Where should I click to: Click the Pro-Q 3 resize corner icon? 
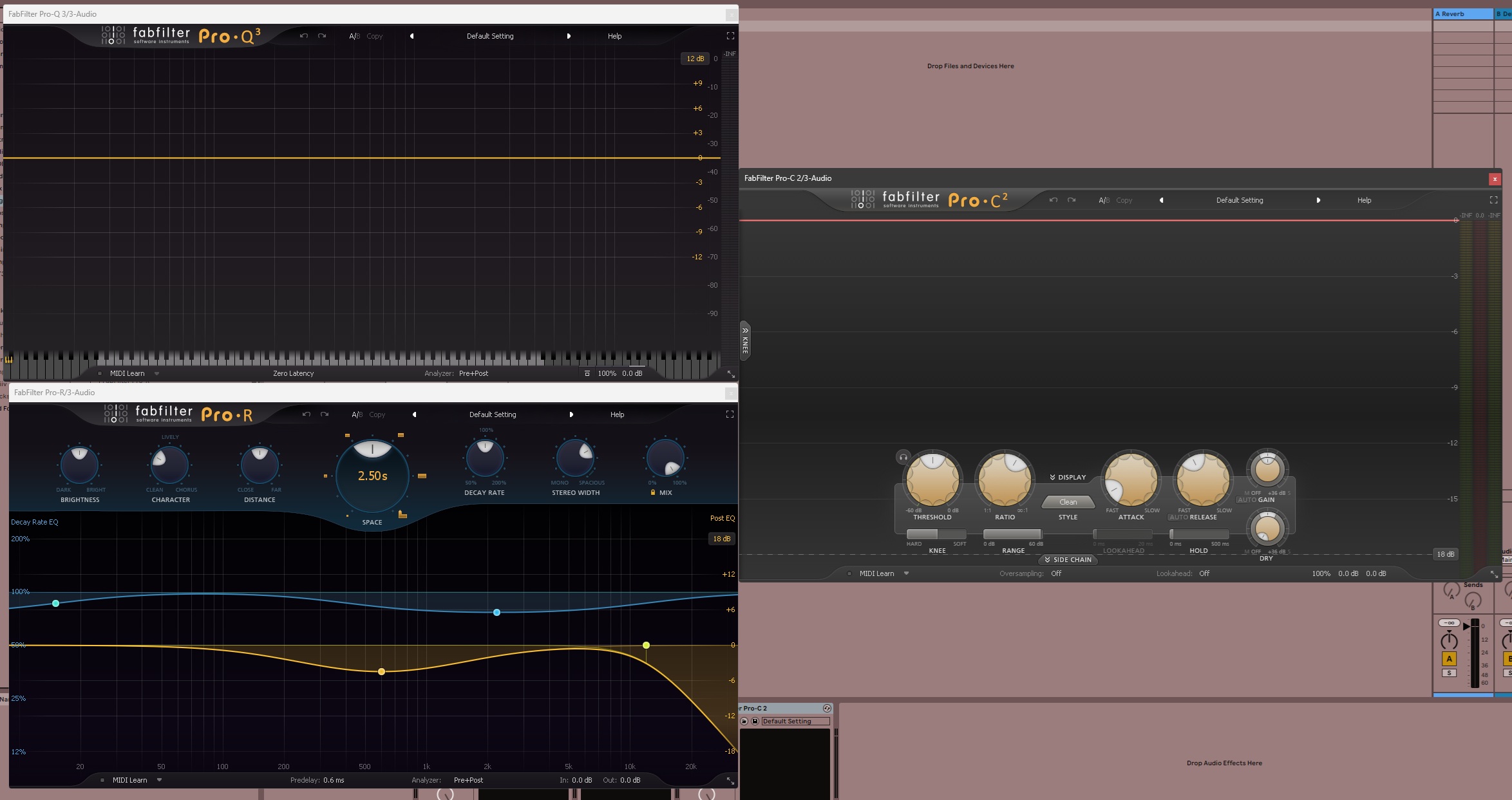(x=731, y=374)
